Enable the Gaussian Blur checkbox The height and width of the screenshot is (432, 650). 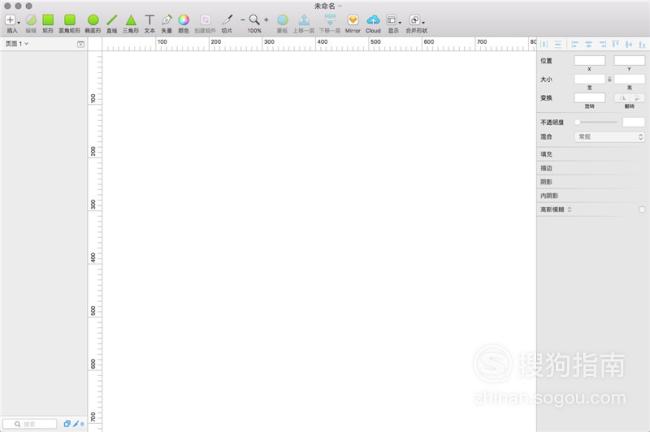(x=642, y=209)
